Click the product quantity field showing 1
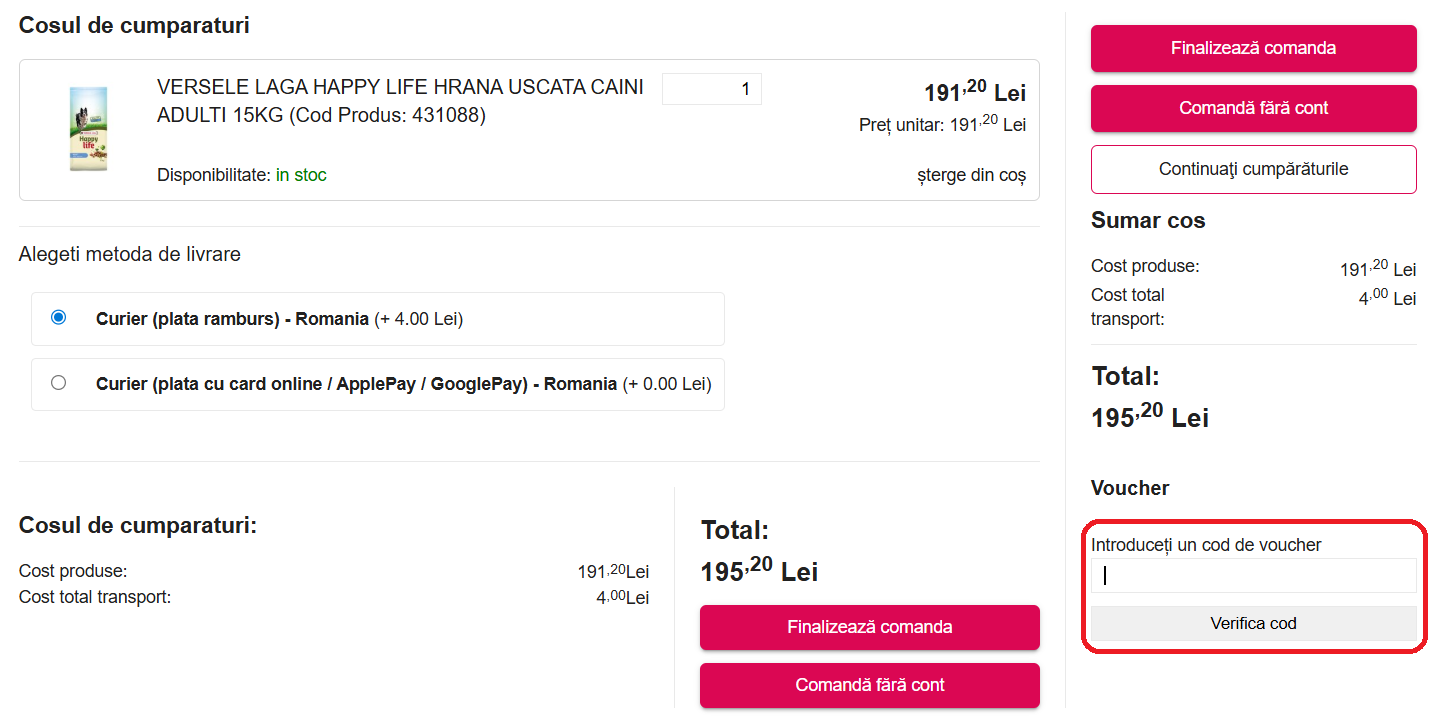 coord(711,89)
